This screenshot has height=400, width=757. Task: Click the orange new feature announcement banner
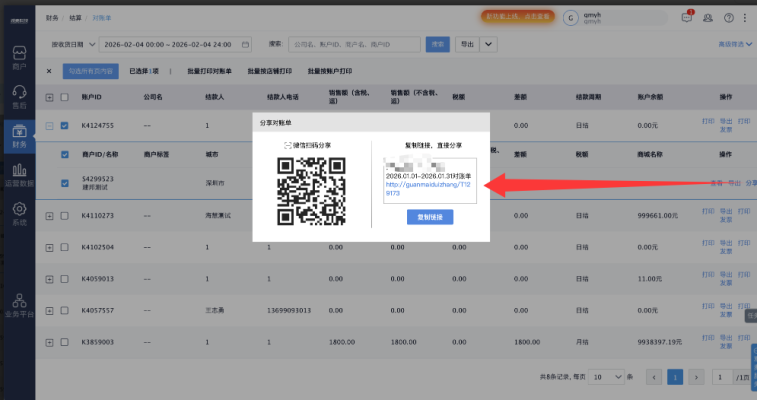tap(518, 16)
